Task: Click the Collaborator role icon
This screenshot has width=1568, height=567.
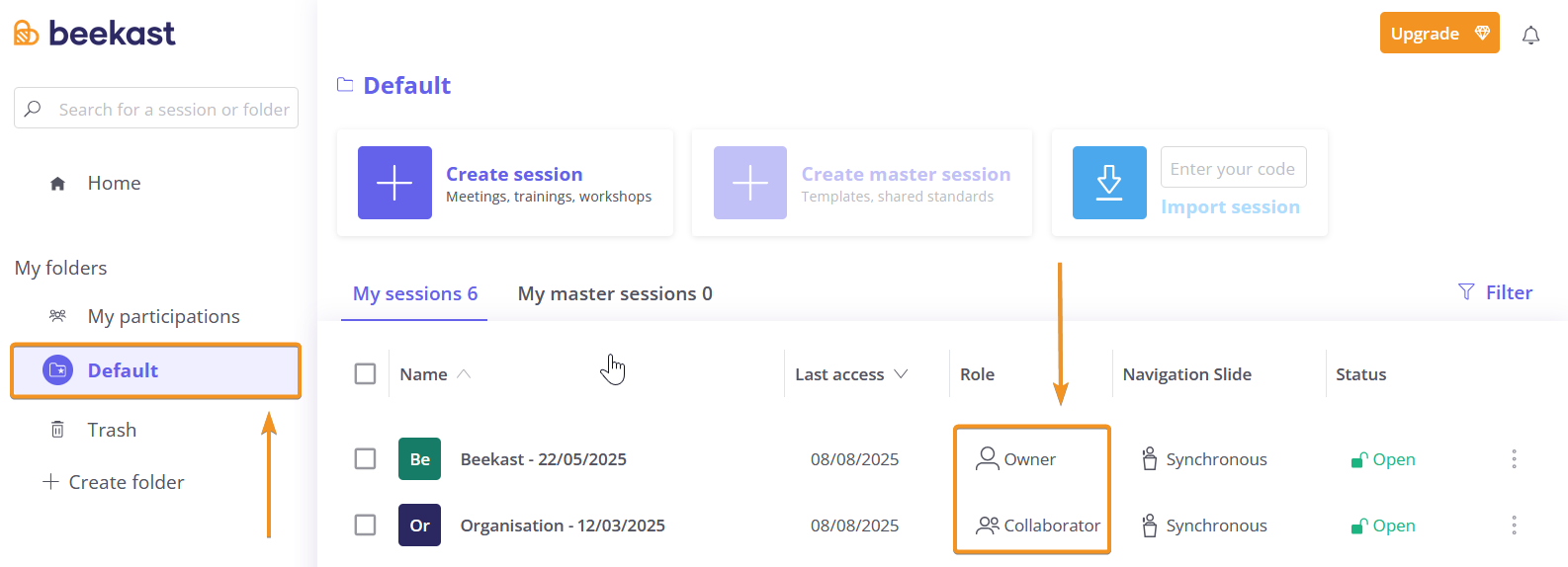Action: point(988,526)
